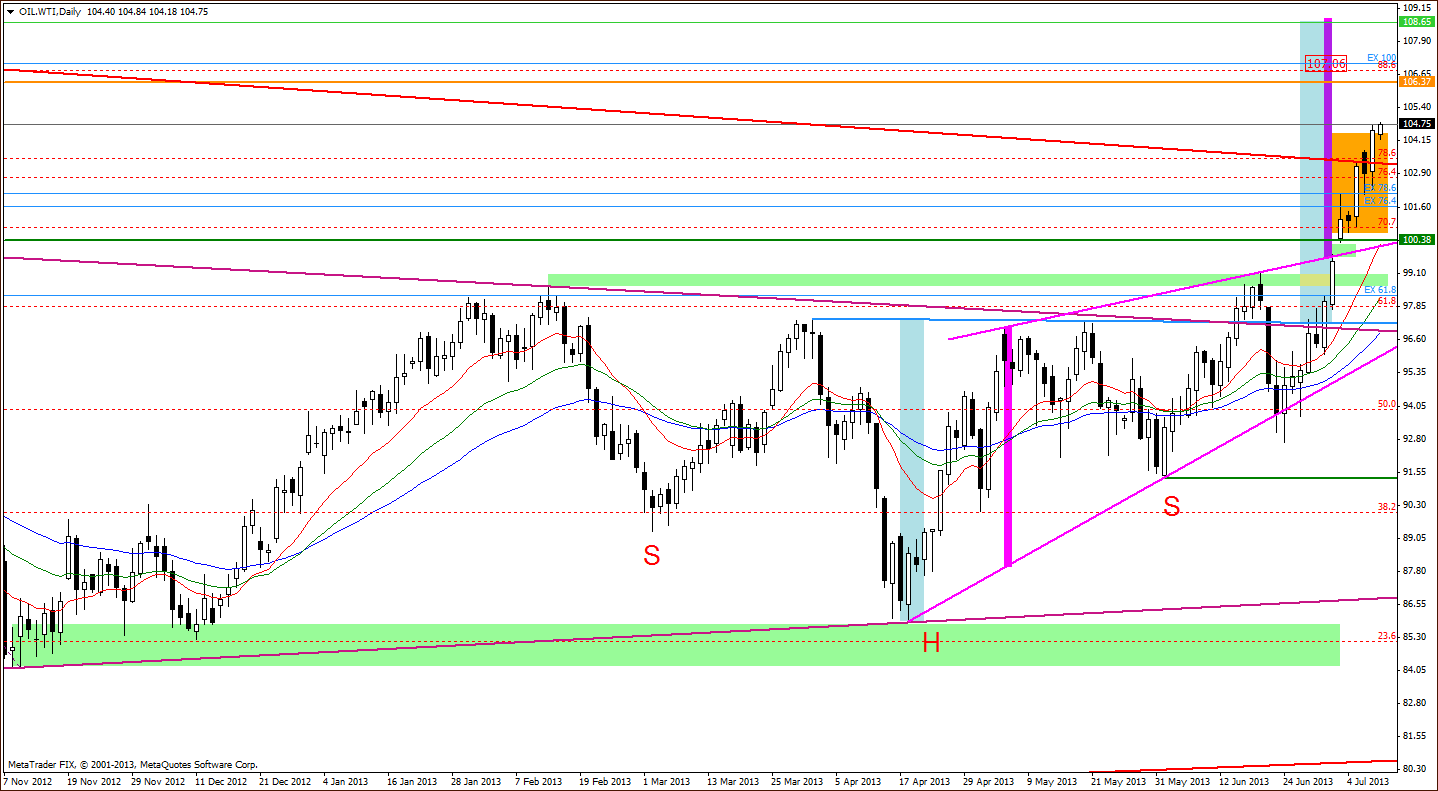The height and width of the screenshot is (791, 1438).
Task: Click the 24 Jun 2013 date label
Action: point(1306,781)
